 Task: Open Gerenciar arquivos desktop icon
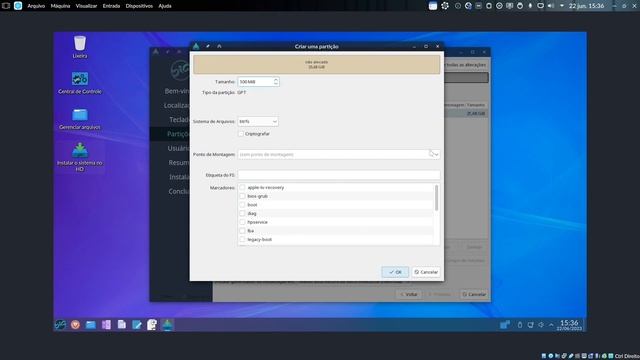80,118
